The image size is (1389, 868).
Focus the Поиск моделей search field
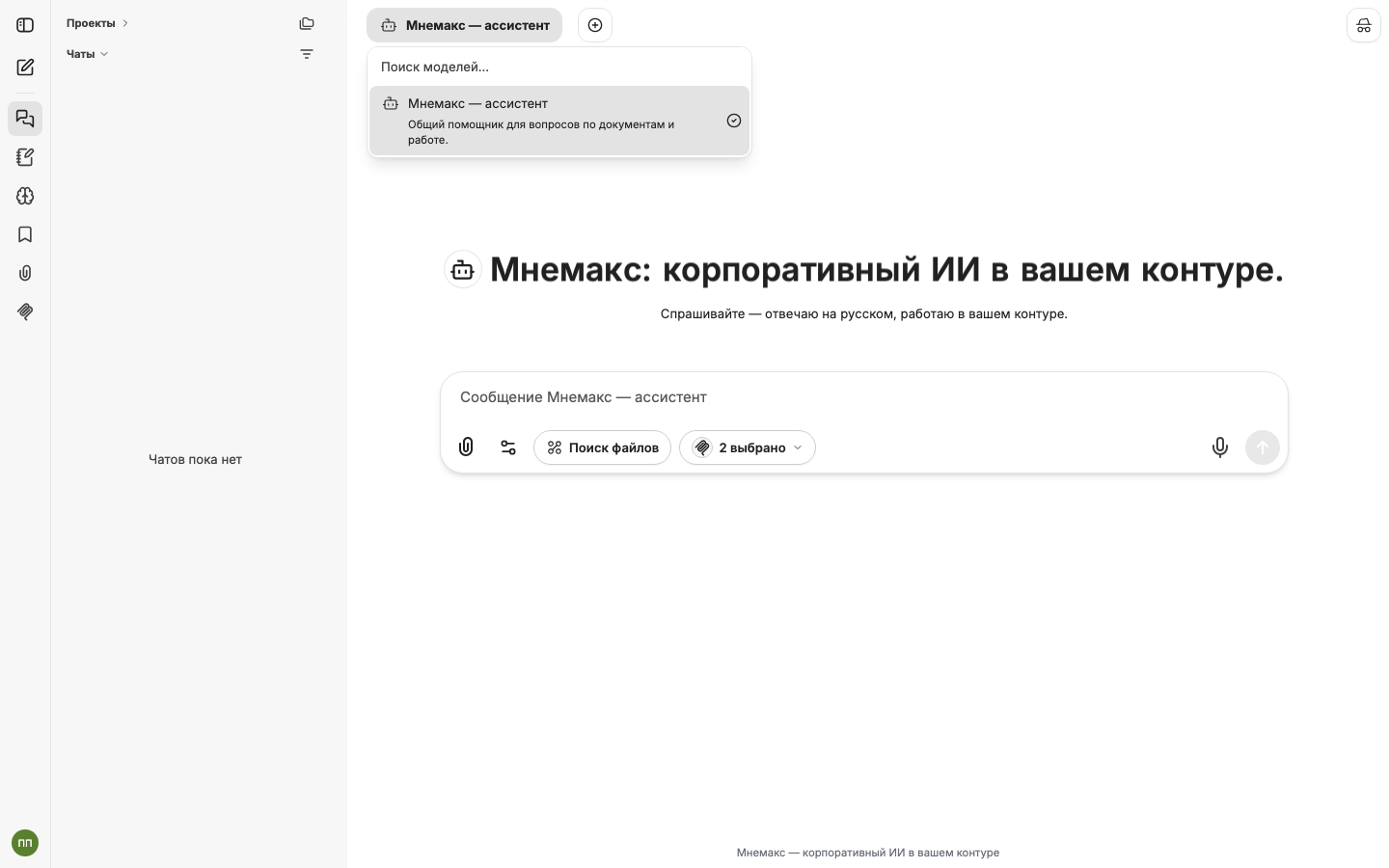pos(559,67)
